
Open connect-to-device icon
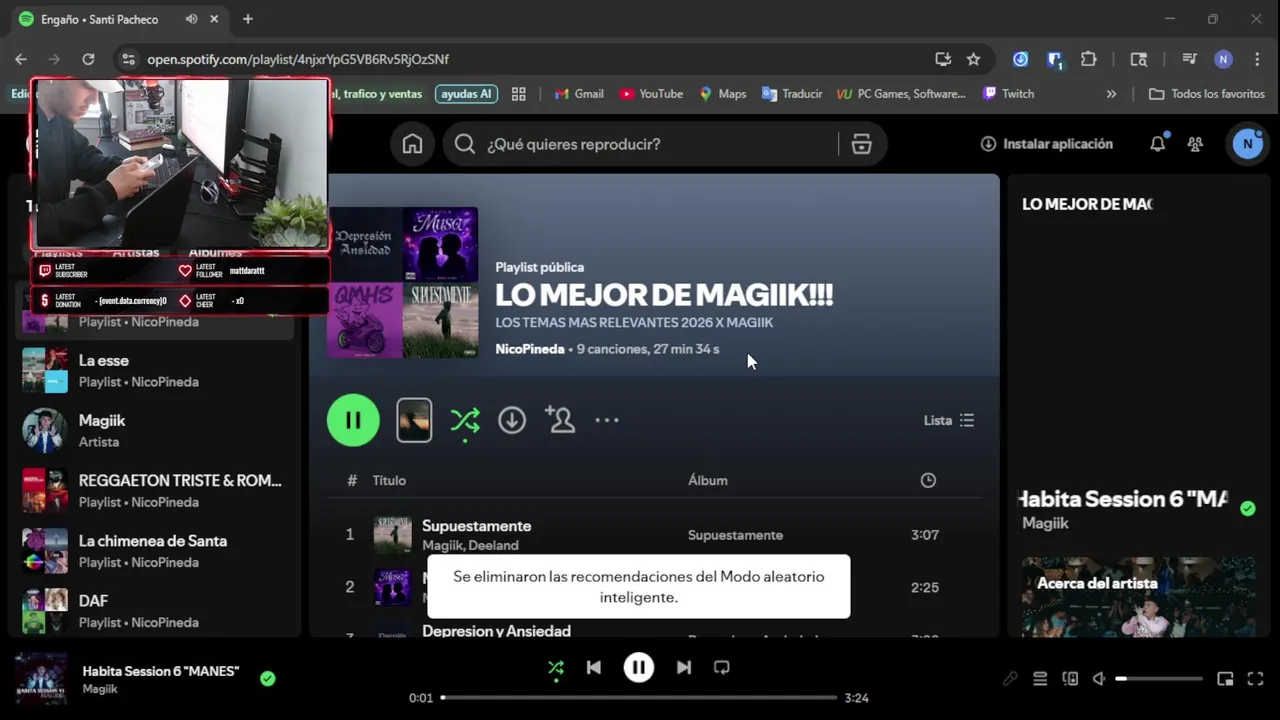coord(1070,679)
